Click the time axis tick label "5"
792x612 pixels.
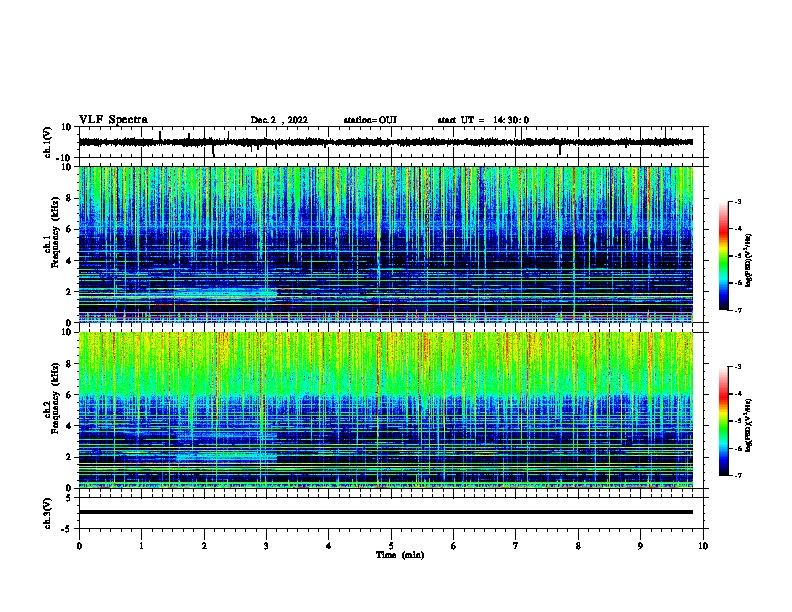[x=391, y=546]
